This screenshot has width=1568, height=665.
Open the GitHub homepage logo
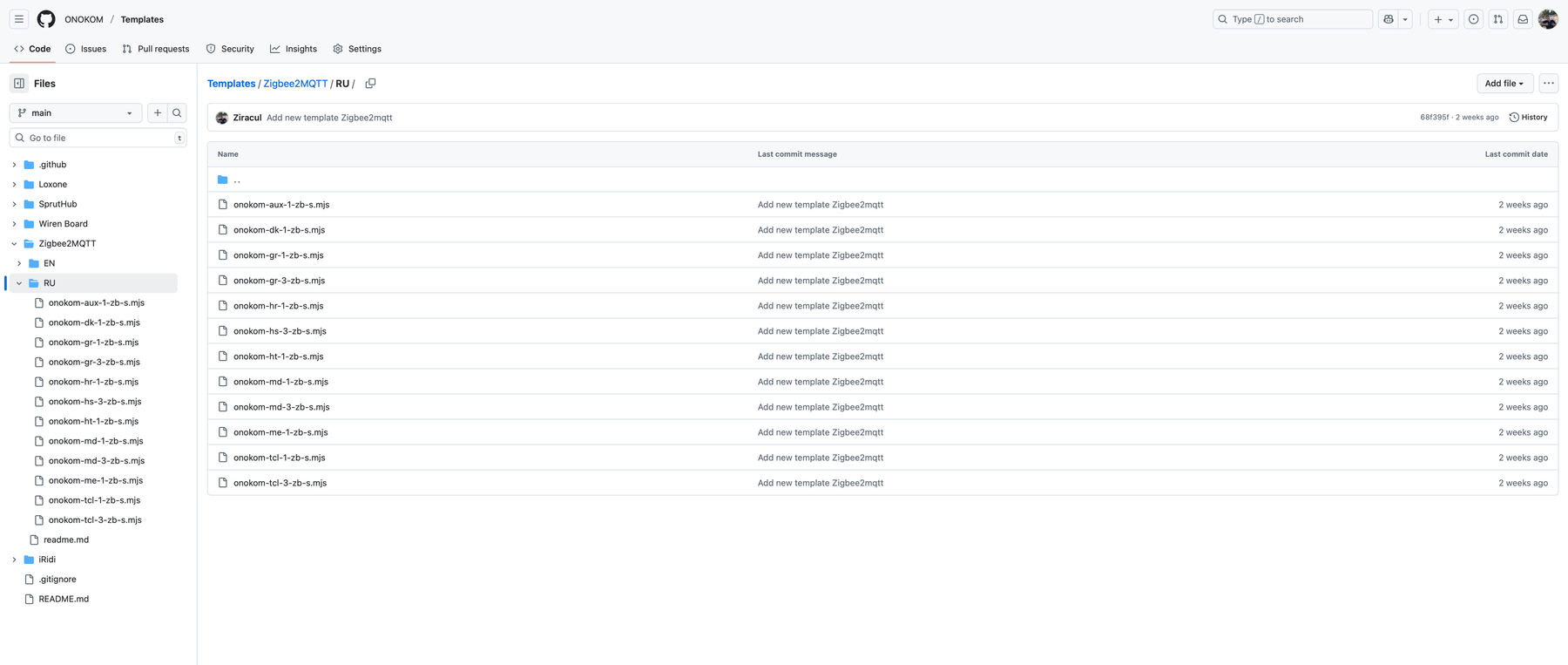[x=46, y=19]
